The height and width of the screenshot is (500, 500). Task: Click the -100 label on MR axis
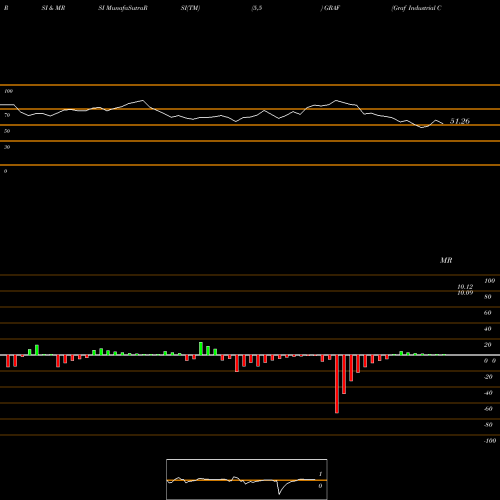490,441
